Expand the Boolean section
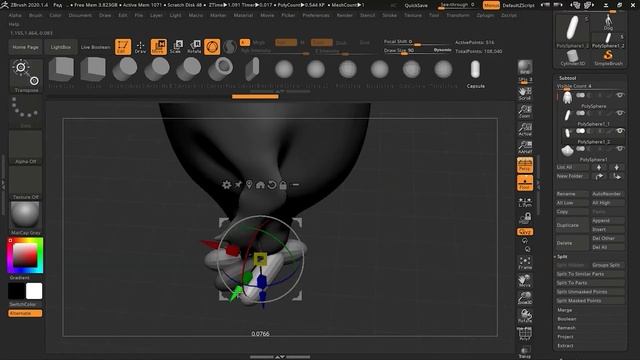The width and height of the screenshot is (640, 360). pyautogui.click(x=567, y=319)
